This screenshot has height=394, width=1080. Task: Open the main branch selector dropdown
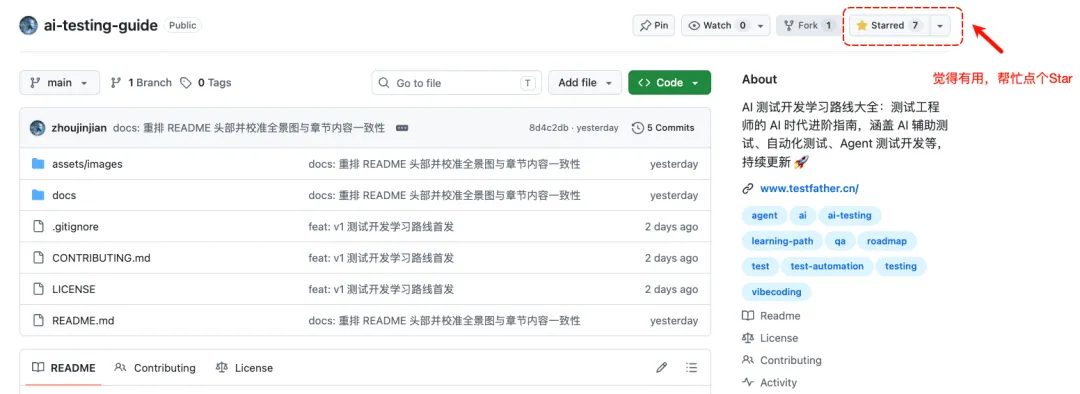coord(59,83)
